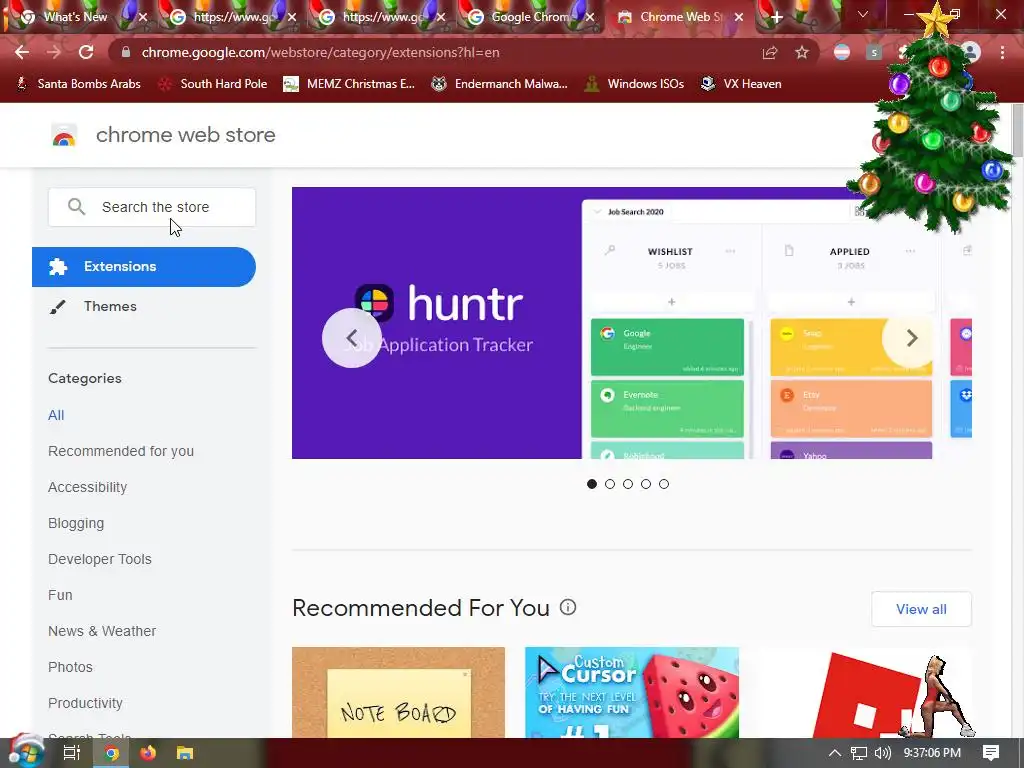Click the Chrome icon on the taskbar

(112, 753)
